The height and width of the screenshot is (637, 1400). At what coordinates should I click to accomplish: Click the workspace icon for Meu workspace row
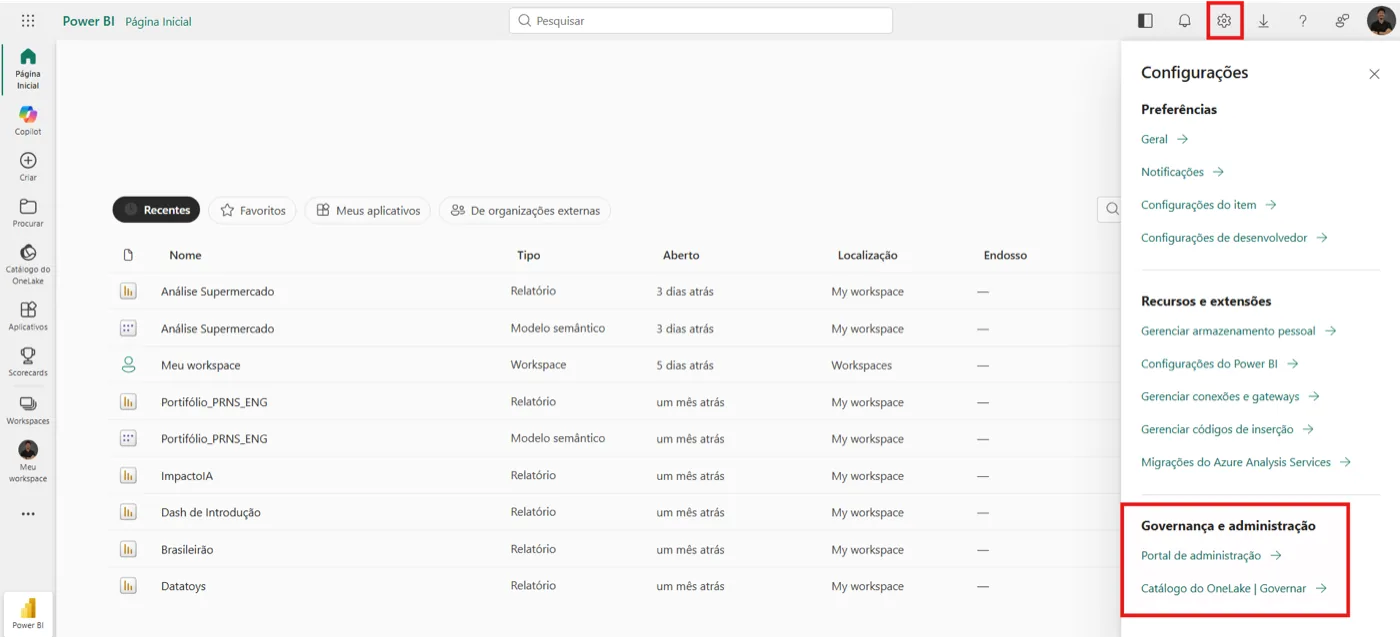click(128, 365)
